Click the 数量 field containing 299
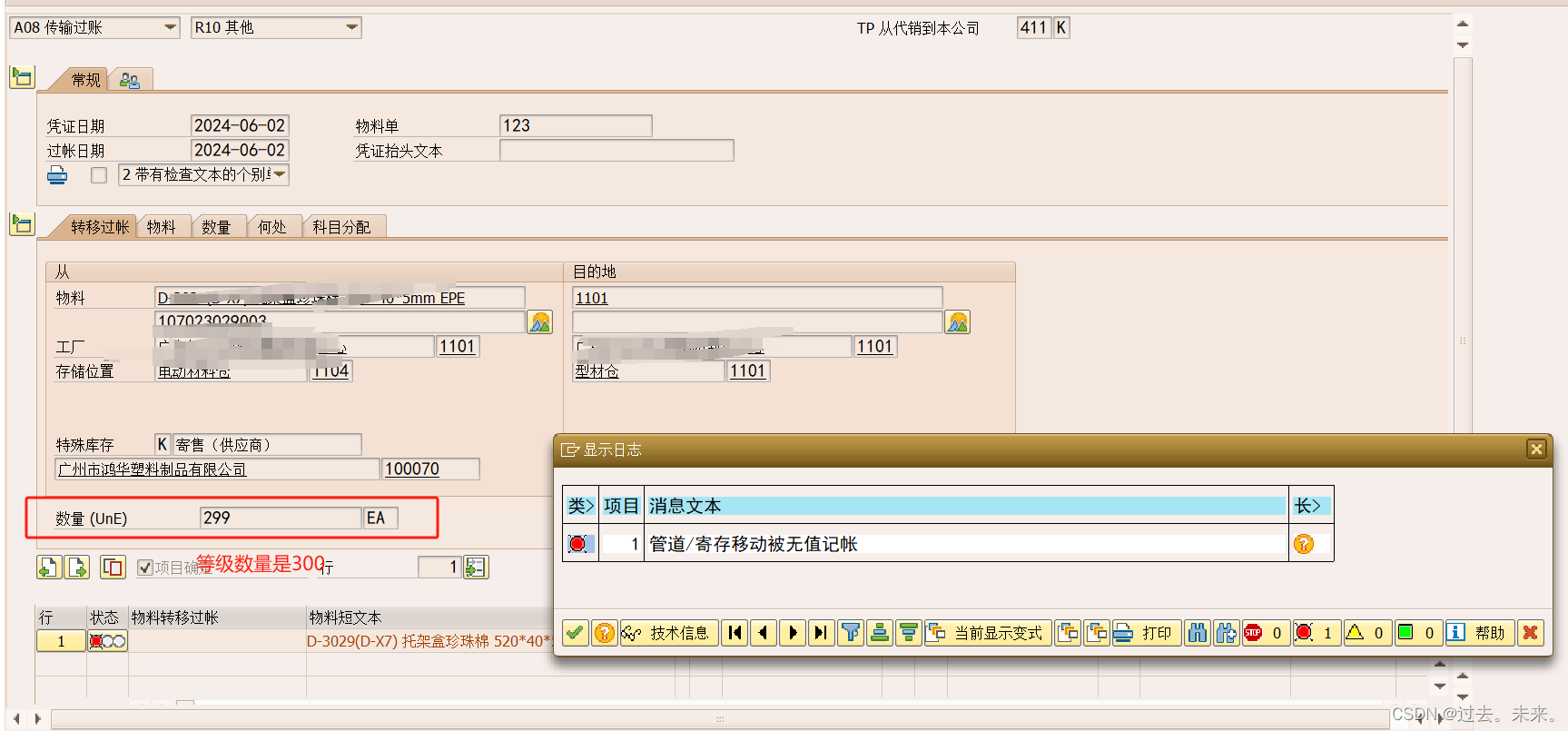The width and height of the screenshot is (1568, 731). (281, 518)
